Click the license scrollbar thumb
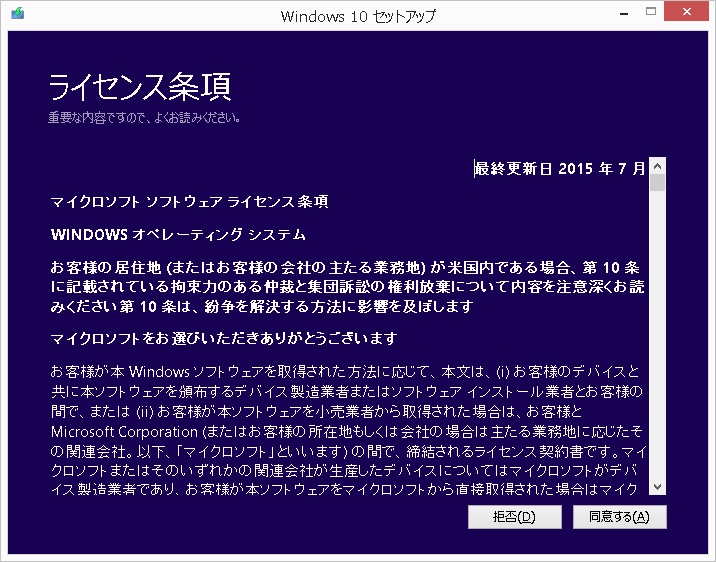This screenshot has width=716, height=562. (657, 183)
